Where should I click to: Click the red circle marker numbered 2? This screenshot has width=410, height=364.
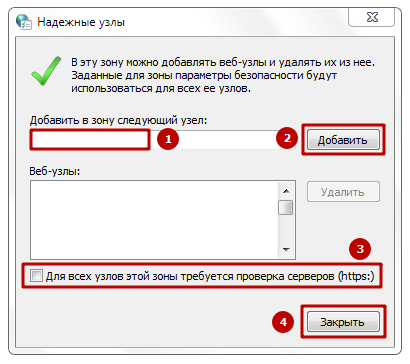click(x=287, y=138)
